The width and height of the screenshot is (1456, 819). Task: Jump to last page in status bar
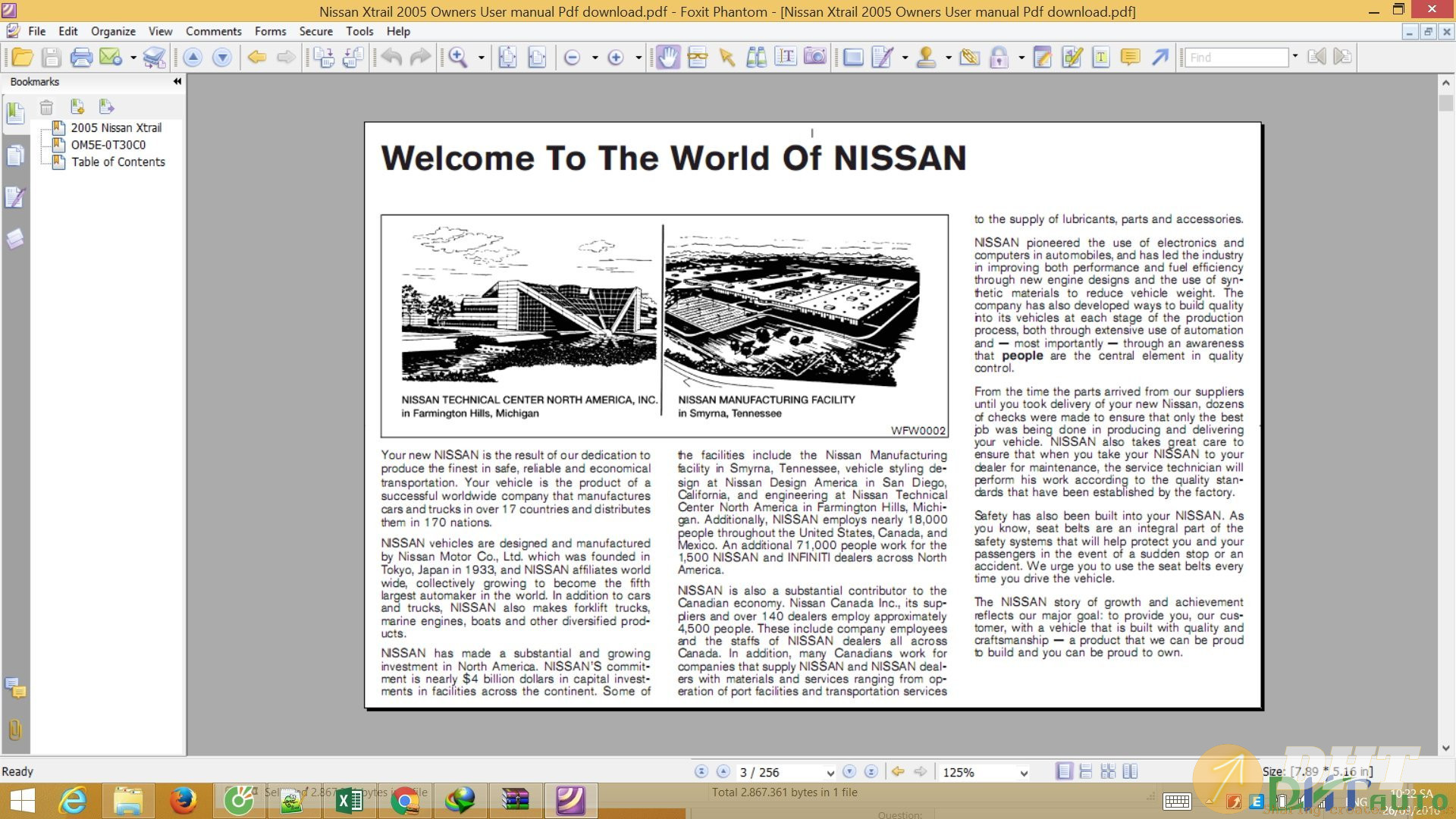pos(871,771)
